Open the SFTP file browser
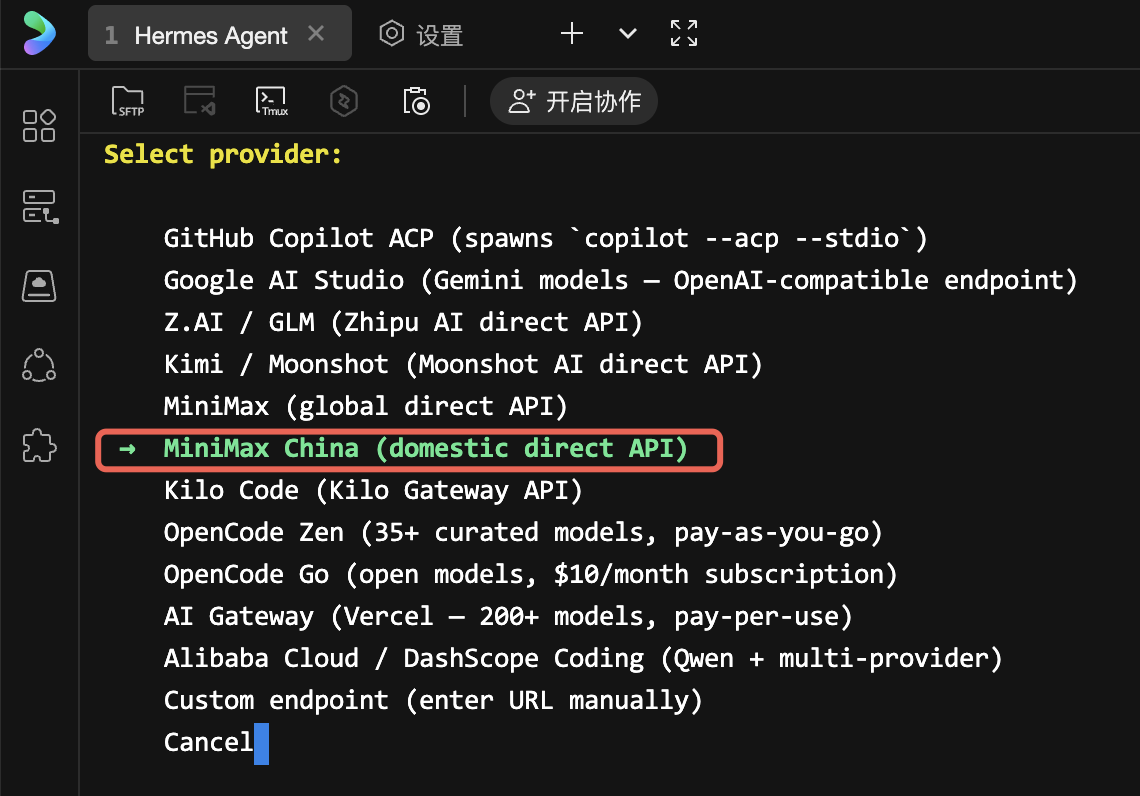Screen dimensions: 1140x796 coord(128,100)
